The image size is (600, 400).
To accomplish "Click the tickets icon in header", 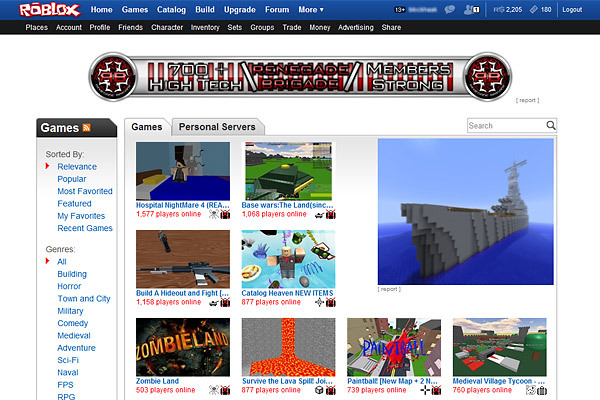I will pos(533,10).
